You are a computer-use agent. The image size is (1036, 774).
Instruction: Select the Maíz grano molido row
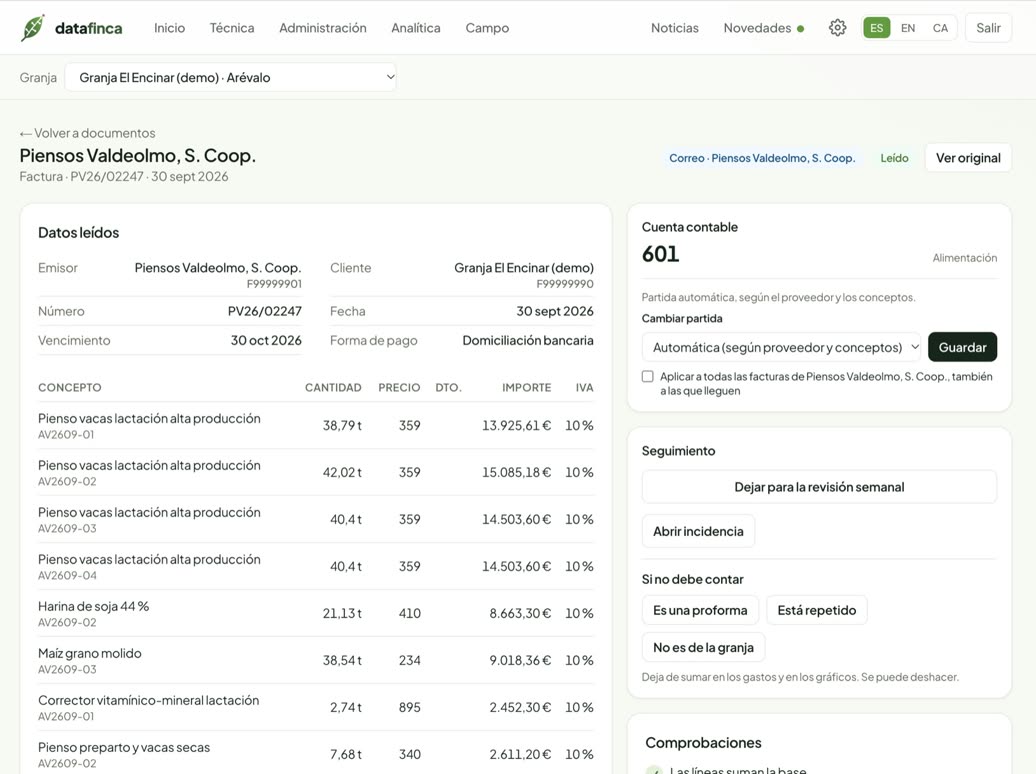pos(316,660)
